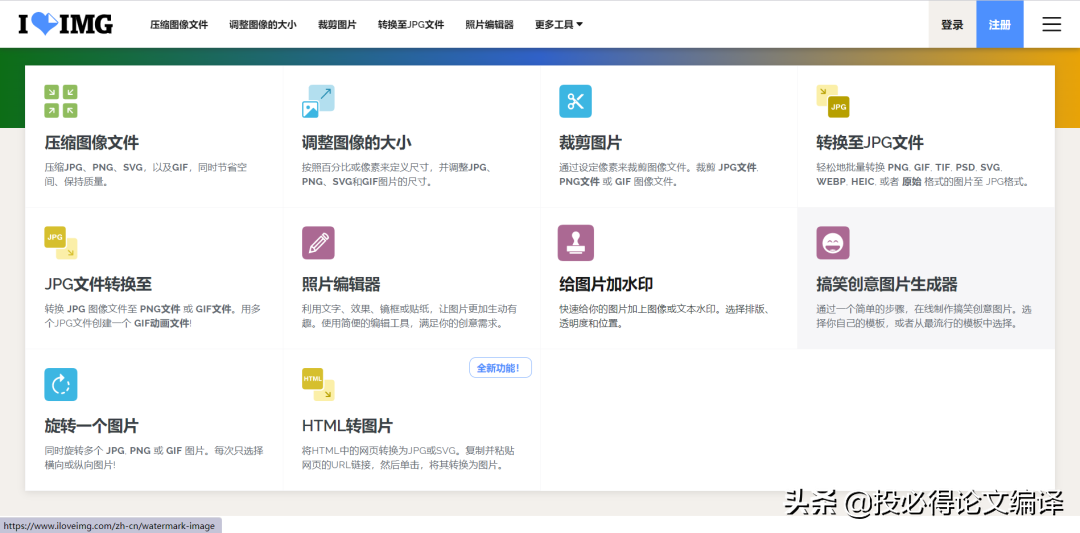Open the hamburger menu
The height and width of the screenshot is (533, 1080).
pyautogui.click(x=1052, y=24)
